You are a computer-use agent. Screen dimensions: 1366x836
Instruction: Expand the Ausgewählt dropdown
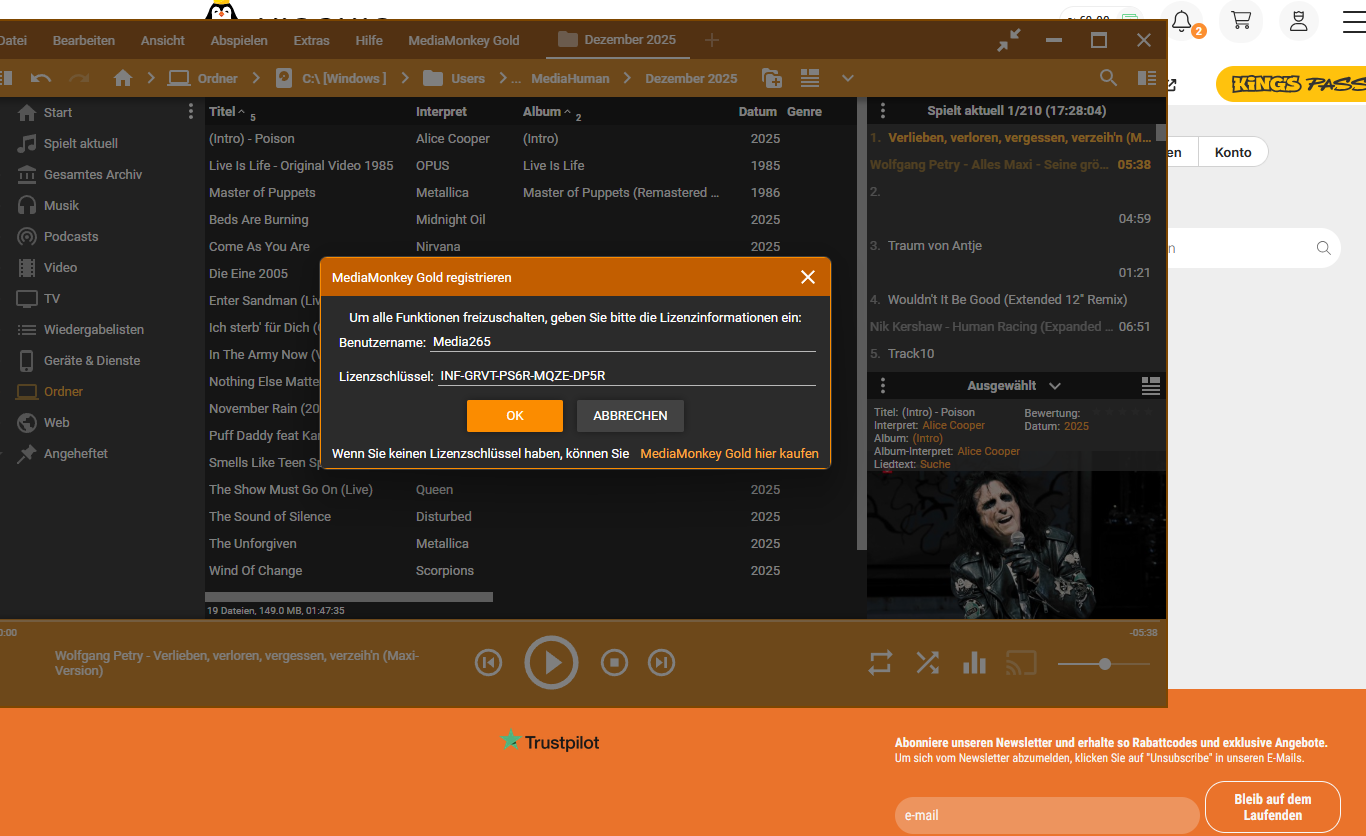point(1054,386)
